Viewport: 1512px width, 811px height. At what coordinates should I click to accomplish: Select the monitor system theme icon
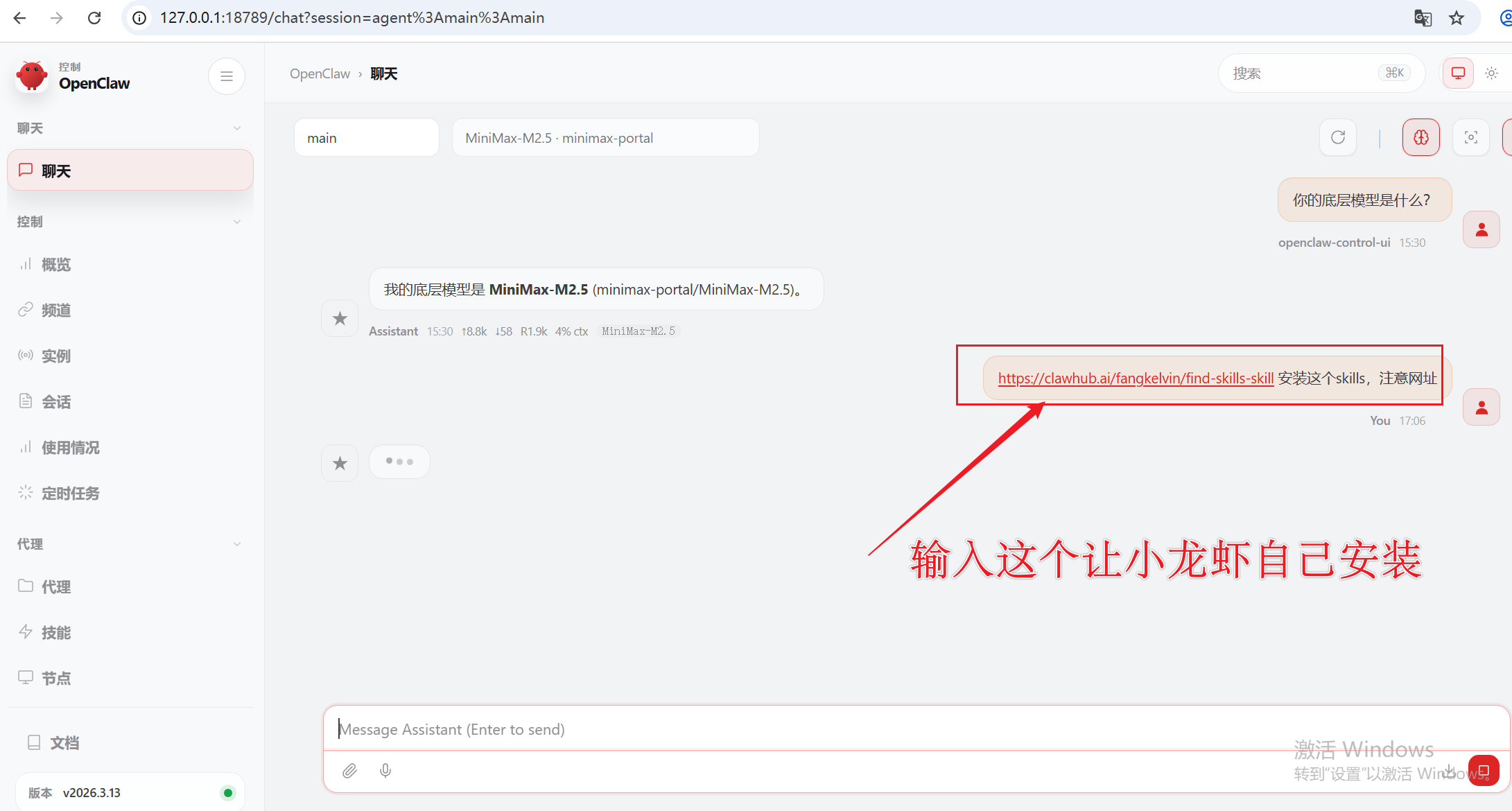(x=1458, y=73)
